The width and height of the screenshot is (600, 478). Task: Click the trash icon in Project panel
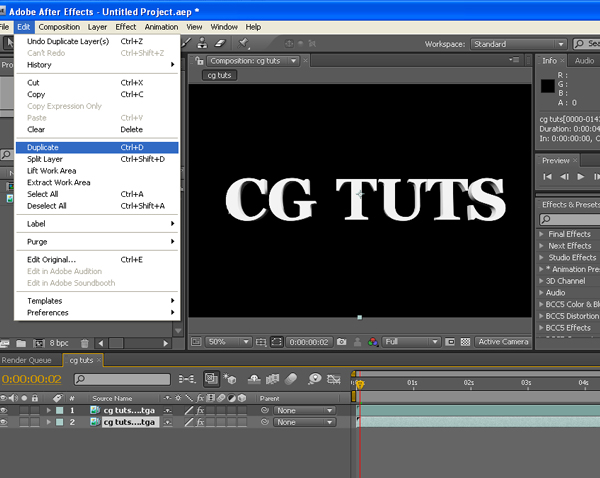click(x=85, y=343)
